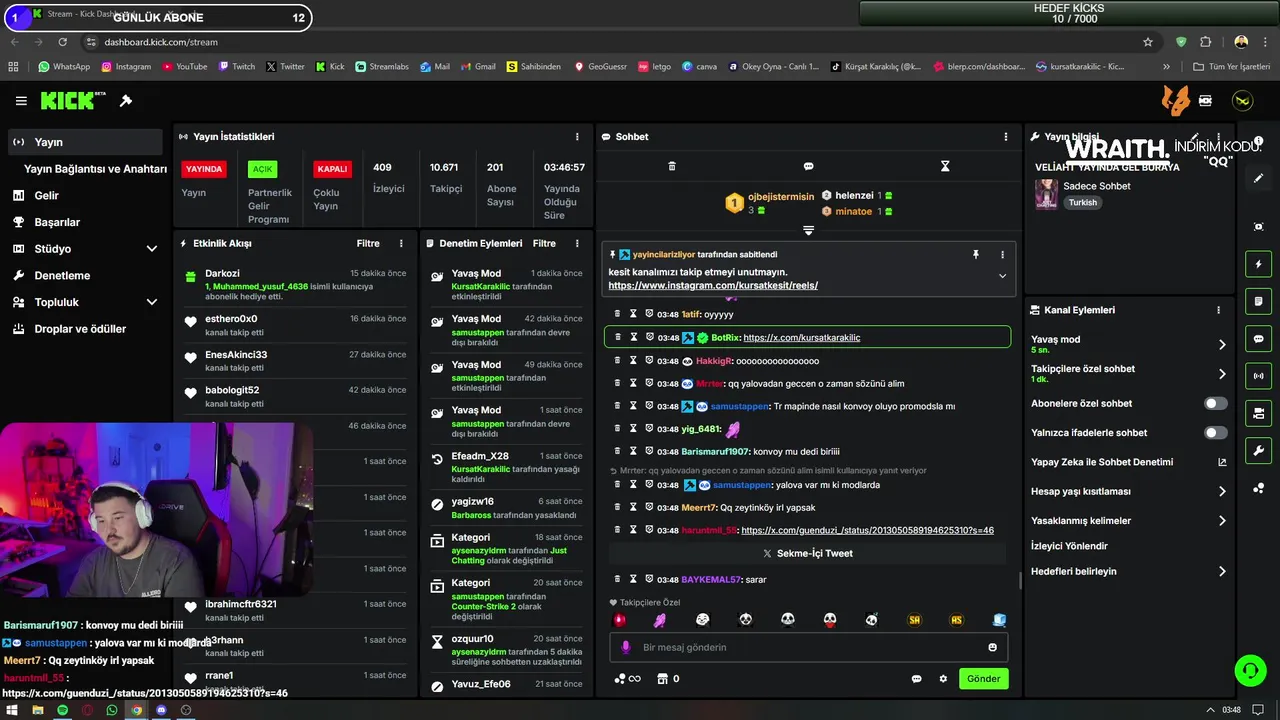Click the browser address bar dashboard.kick.com/stream
1280x720 pixels.
pyautogui.click(x=160, y=42)
